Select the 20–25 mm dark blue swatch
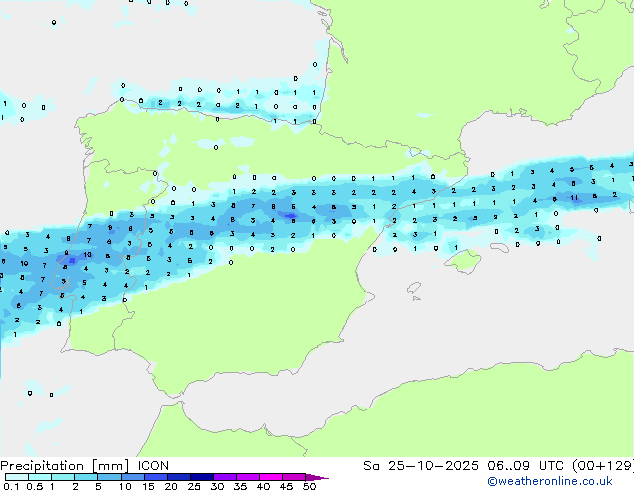634x490 pixels. [179, 477]
